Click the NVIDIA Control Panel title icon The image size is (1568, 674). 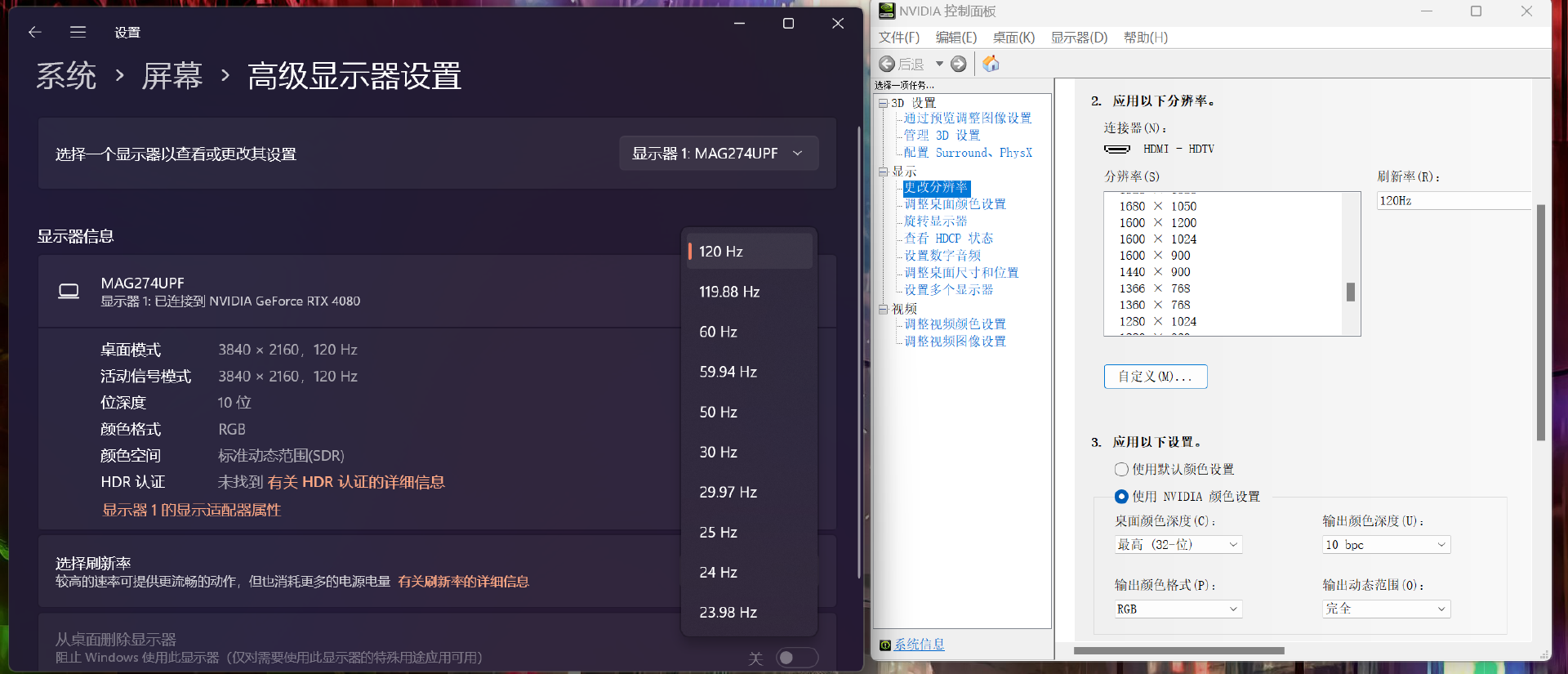tap(886, 11)
